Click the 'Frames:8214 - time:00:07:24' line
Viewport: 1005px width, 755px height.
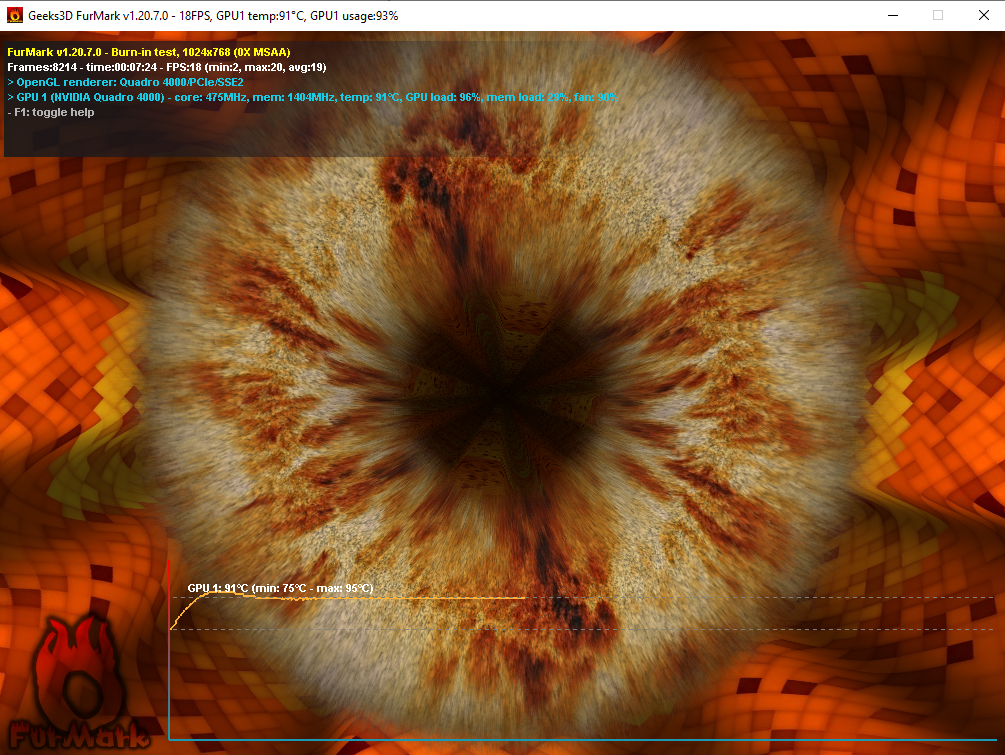(167, 67)
